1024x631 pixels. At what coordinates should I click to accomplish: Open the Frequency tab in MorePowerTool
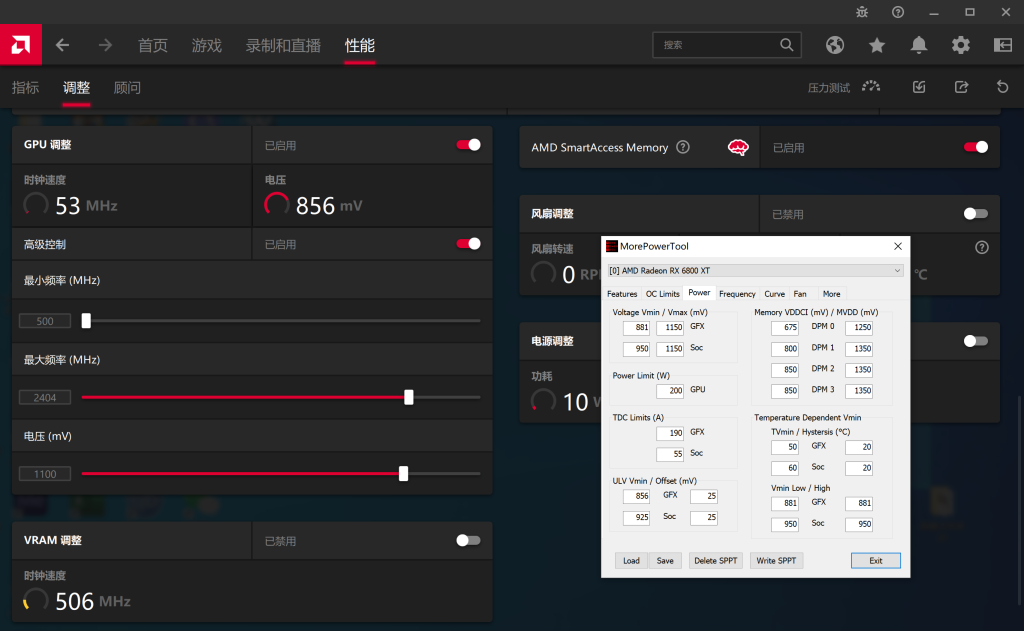point(737,294)
